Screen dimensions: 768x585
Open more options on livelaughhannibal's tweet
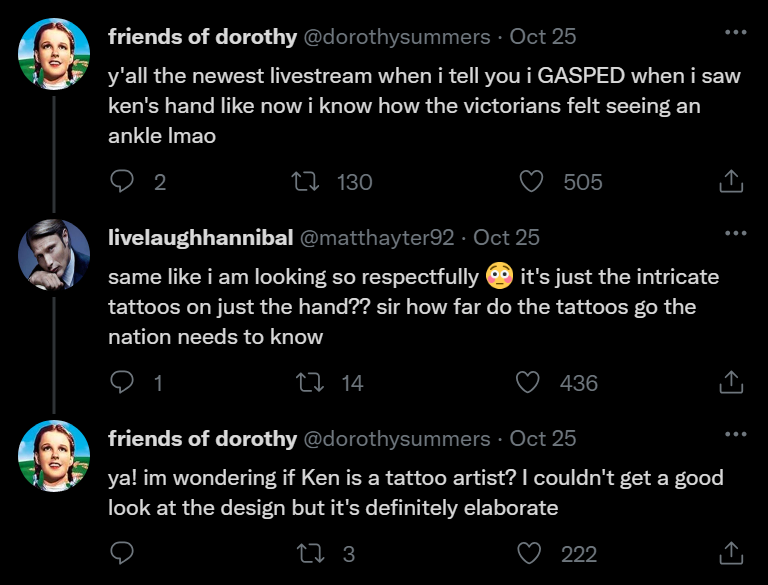735,234
